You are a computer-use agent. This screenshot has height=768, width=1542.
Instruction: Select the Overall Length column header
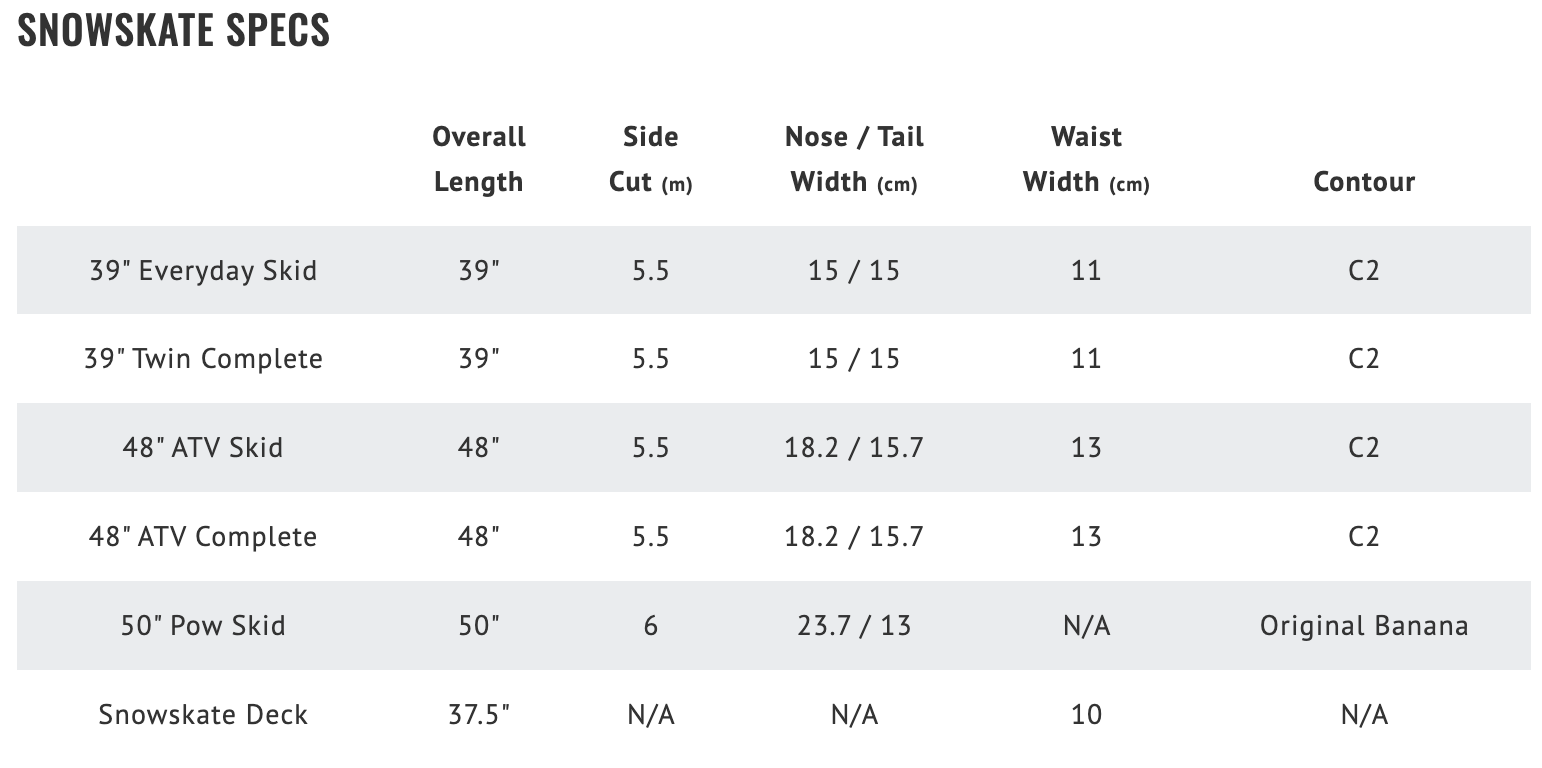479,159
